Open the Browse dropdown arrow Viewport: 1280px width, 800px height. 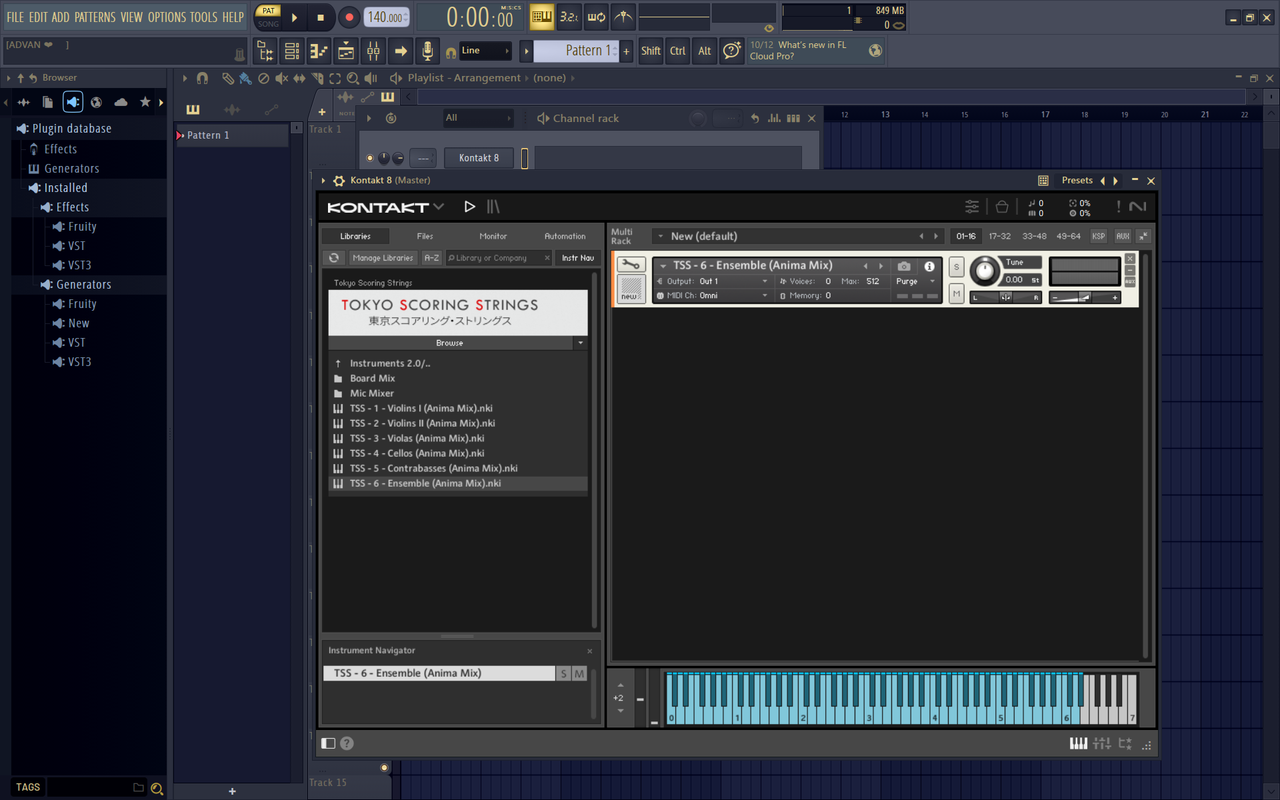tap(580, 343)
